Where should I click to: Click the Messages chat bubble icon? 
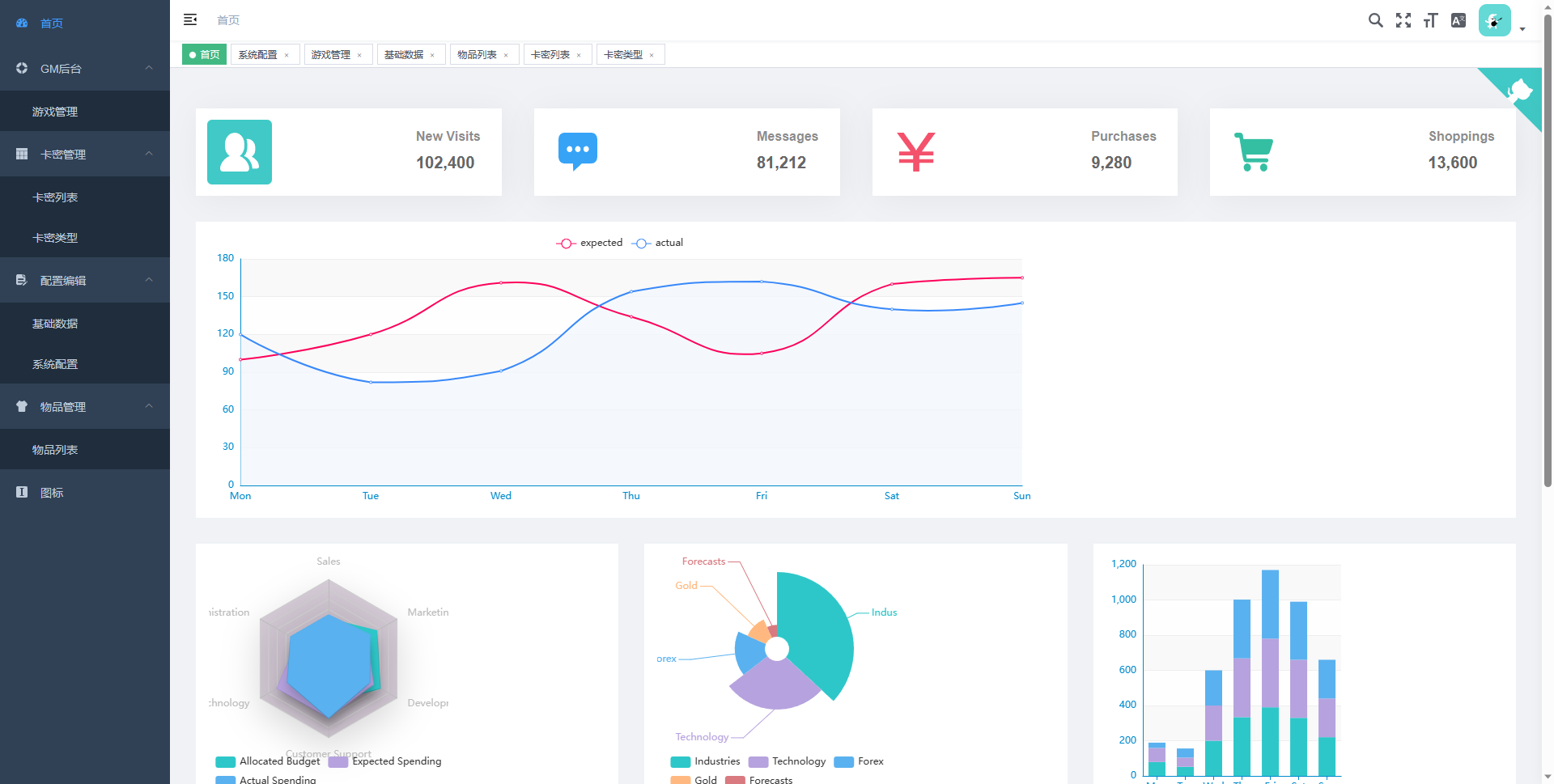[578, 151]
